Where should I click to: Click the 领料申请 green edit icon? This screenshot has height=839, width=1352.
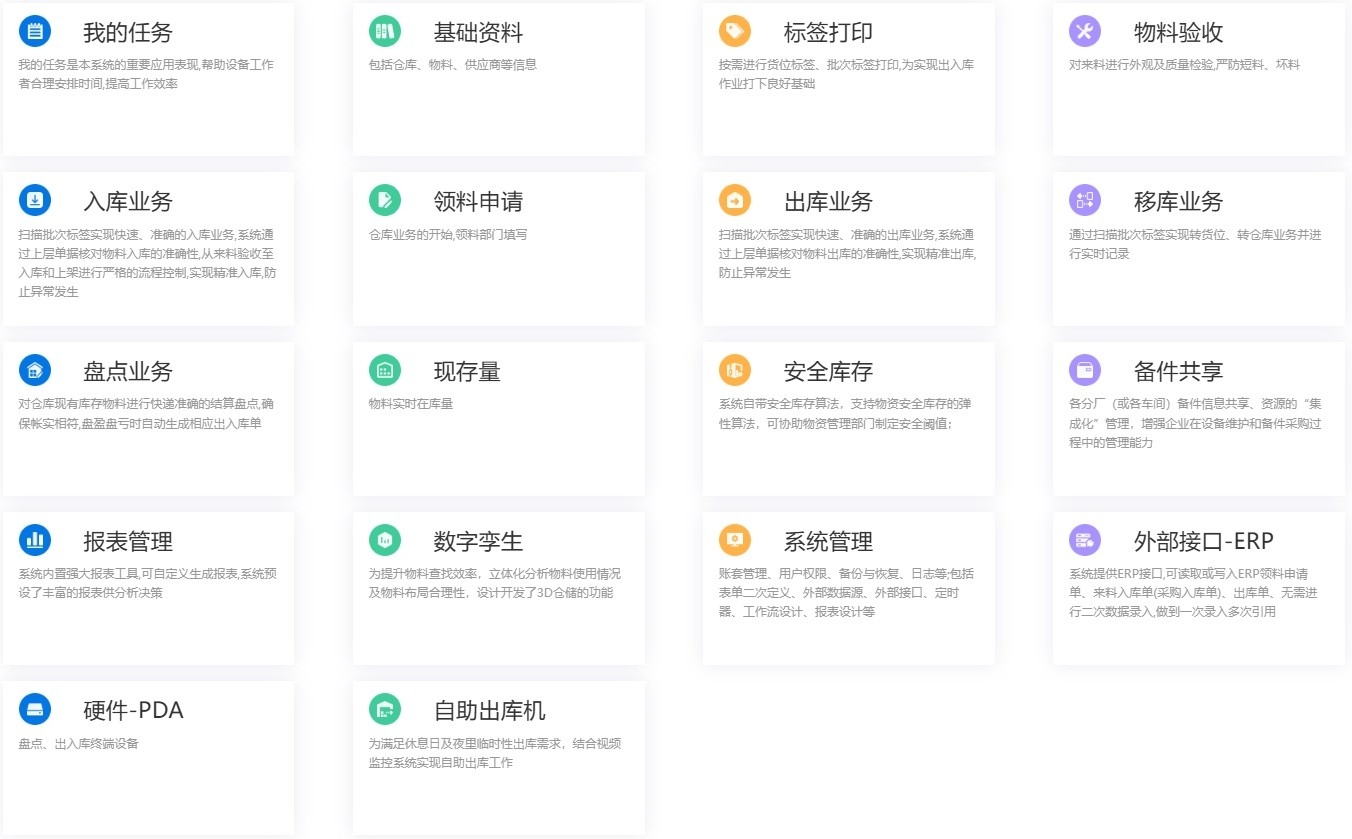point(385,201)
